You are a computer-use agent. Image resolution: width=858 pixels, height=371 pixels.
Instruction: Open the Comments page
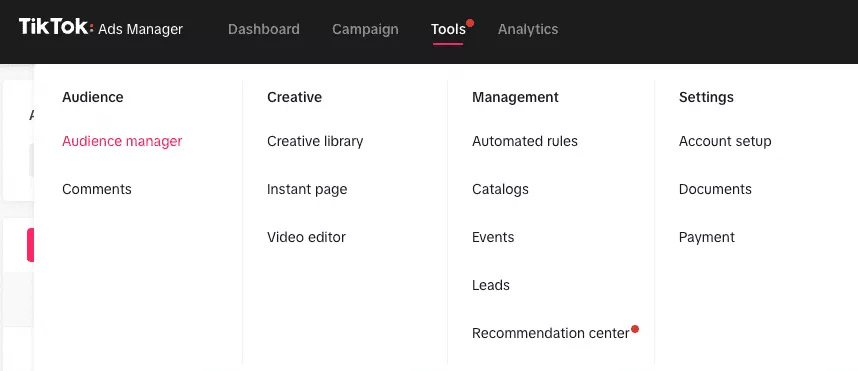(97, 189)
